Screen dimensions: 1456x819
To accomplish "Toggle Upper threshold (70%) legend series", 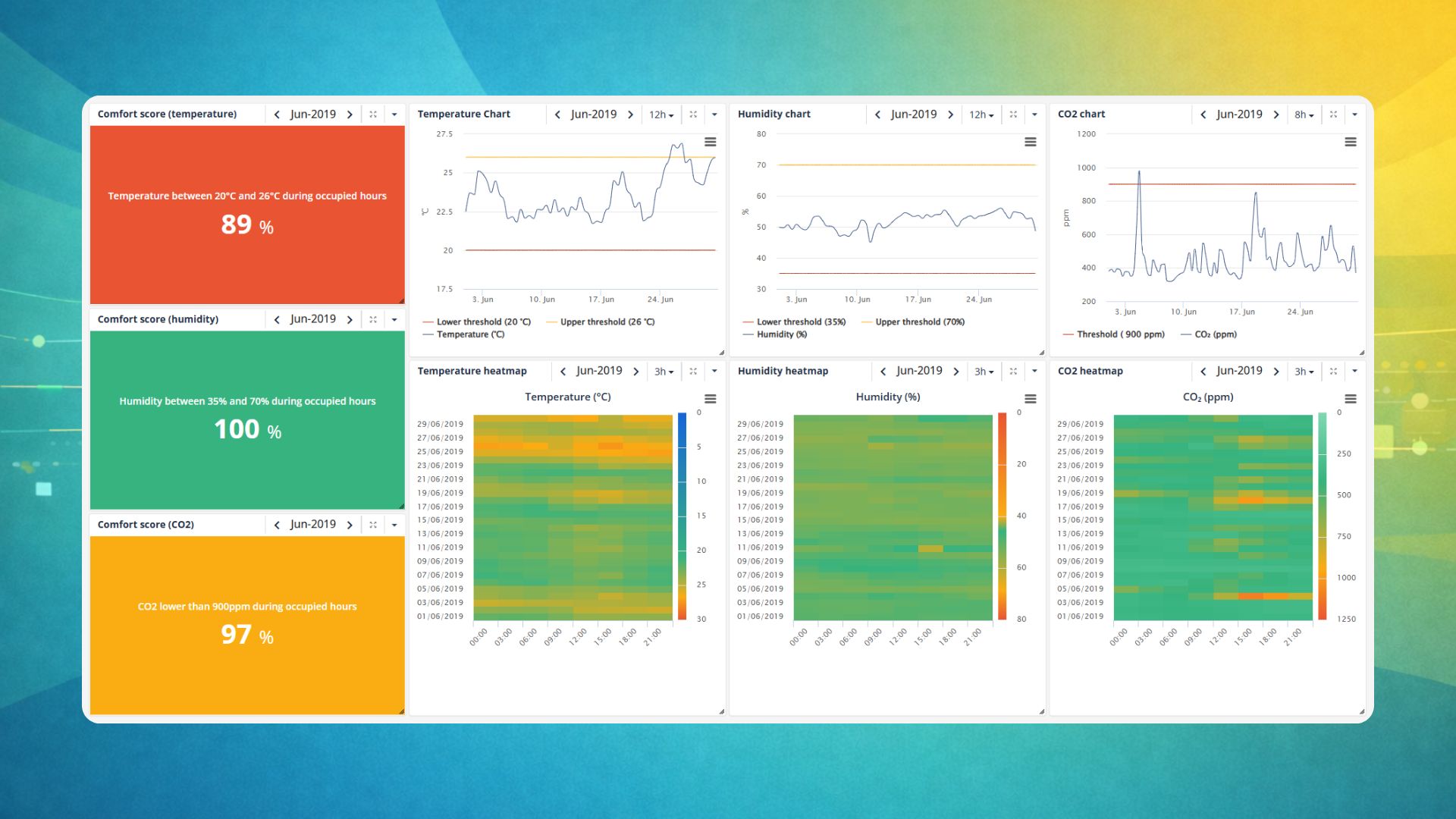I will click(913, 322).
